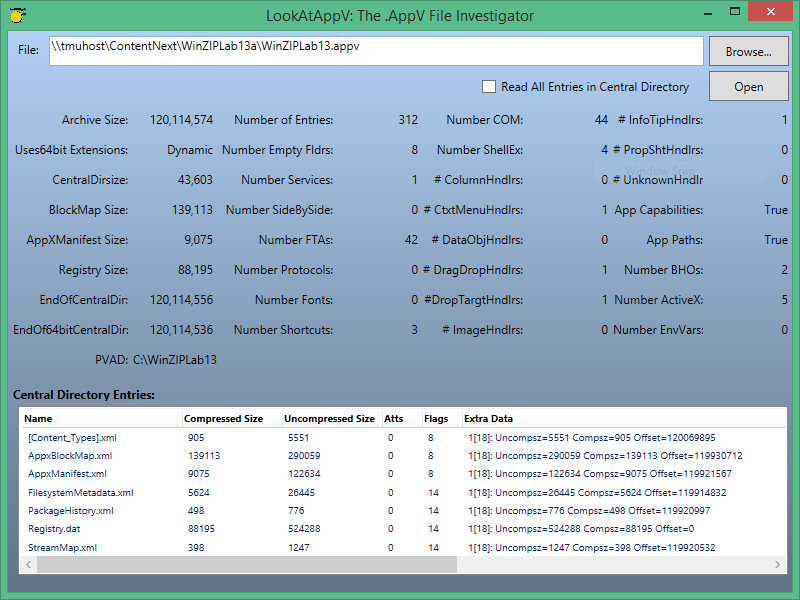
Task: Click Uses64bit Extensions value Dynamic
Action: point(190,150)
